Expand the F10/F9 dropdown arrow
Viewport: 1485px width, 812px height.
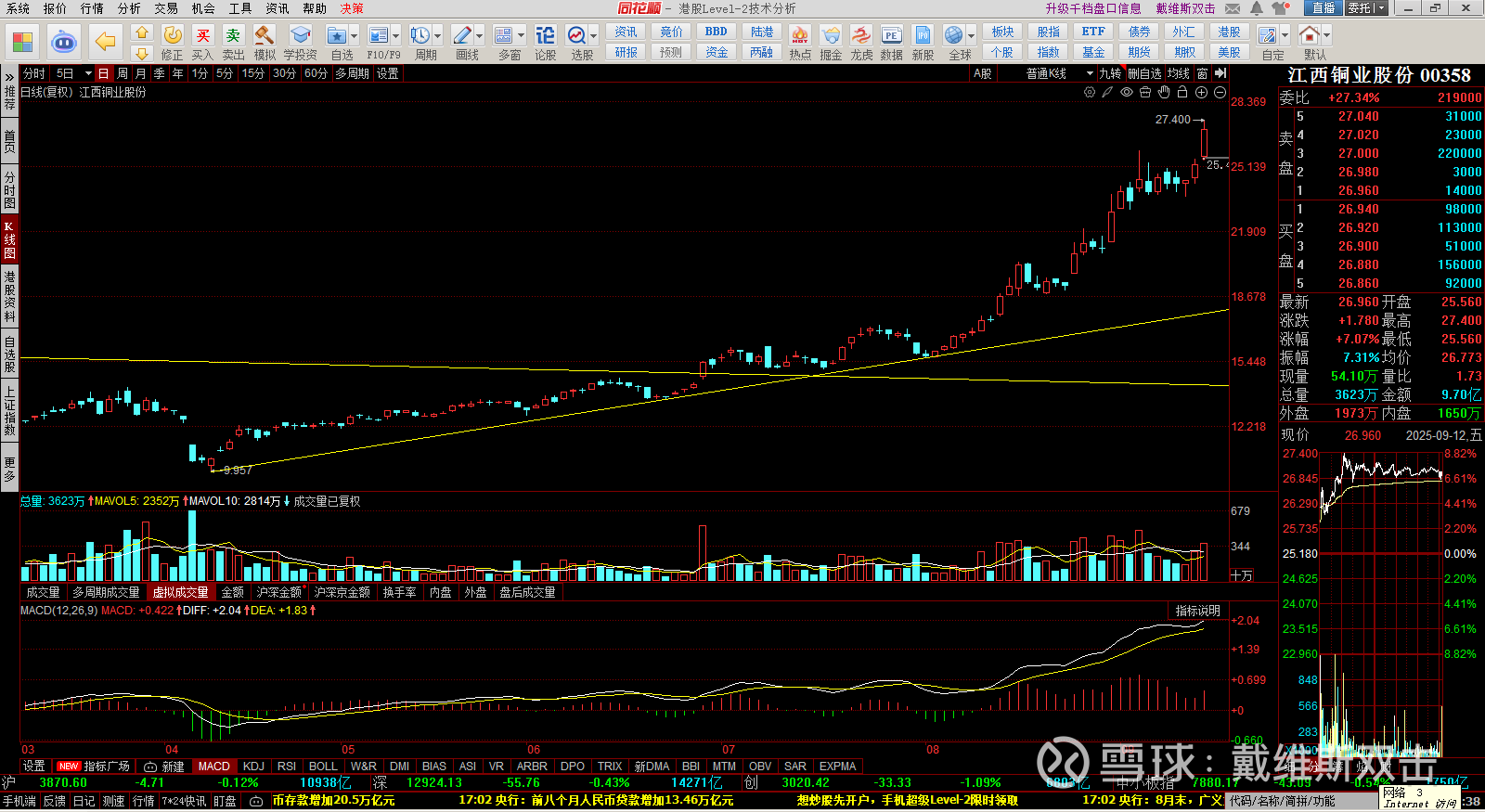395,36
